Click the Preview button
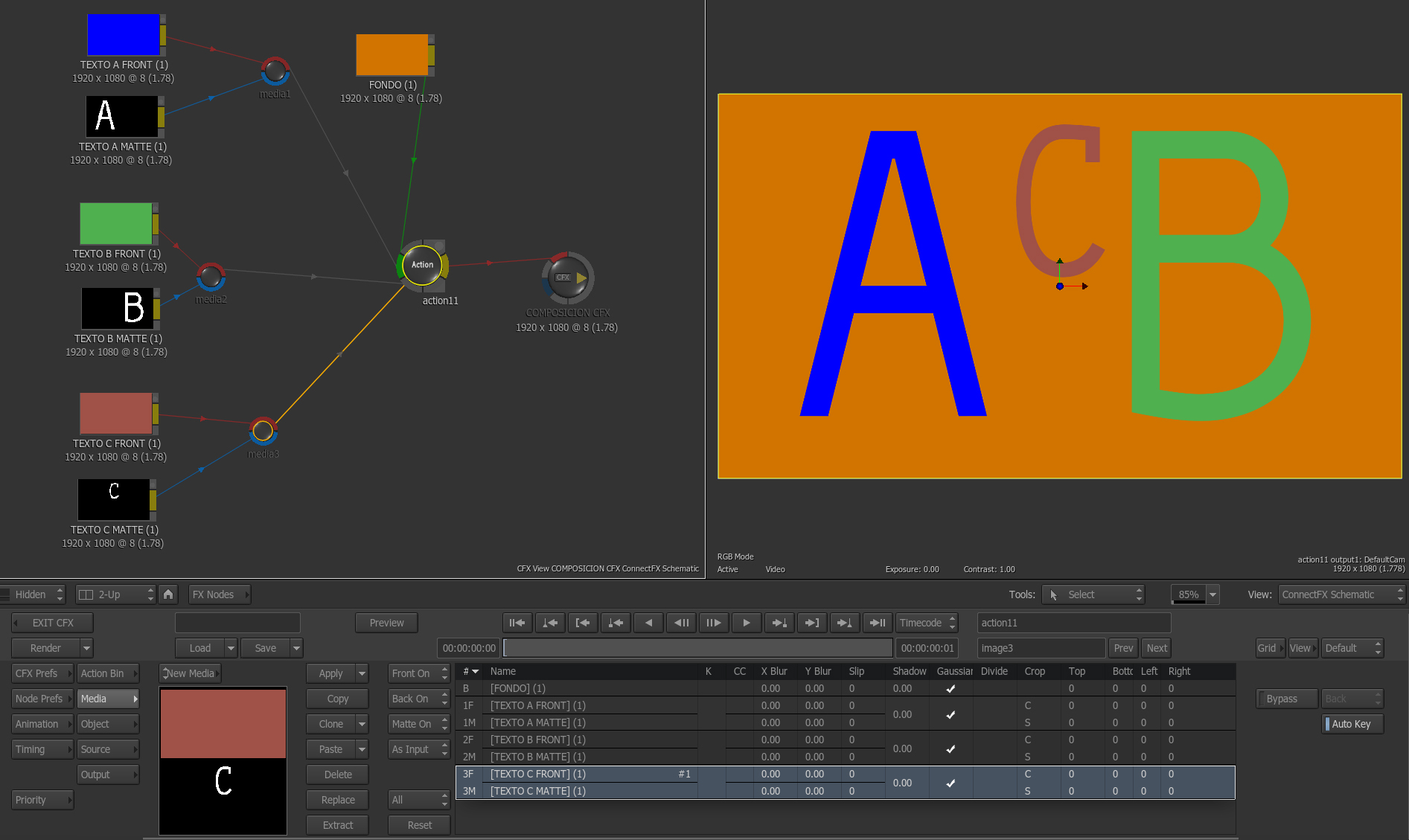1409x840 pixels. click(x=386, y=623)
